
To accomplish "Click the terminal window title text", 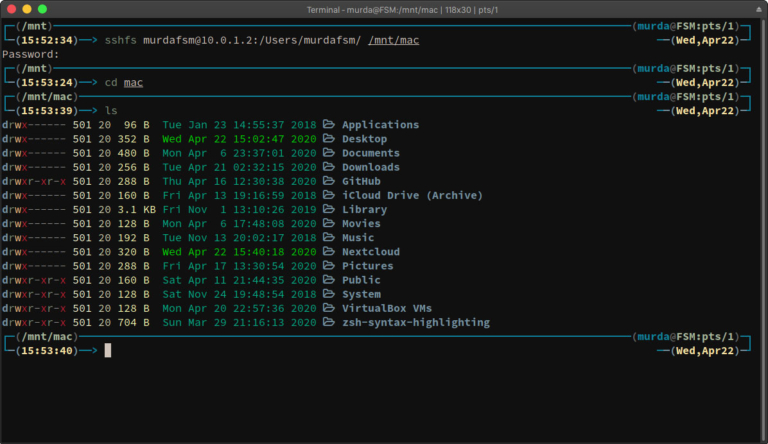I will [x=402, y=10].
